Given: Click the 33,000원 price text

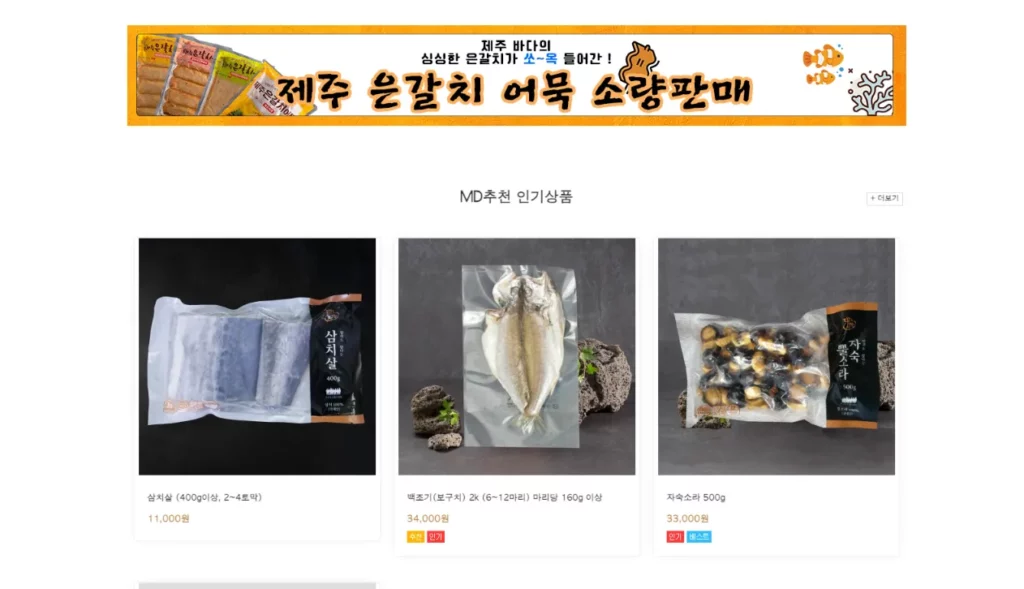Looking at the screenshot, I should (x=687, y=518).
